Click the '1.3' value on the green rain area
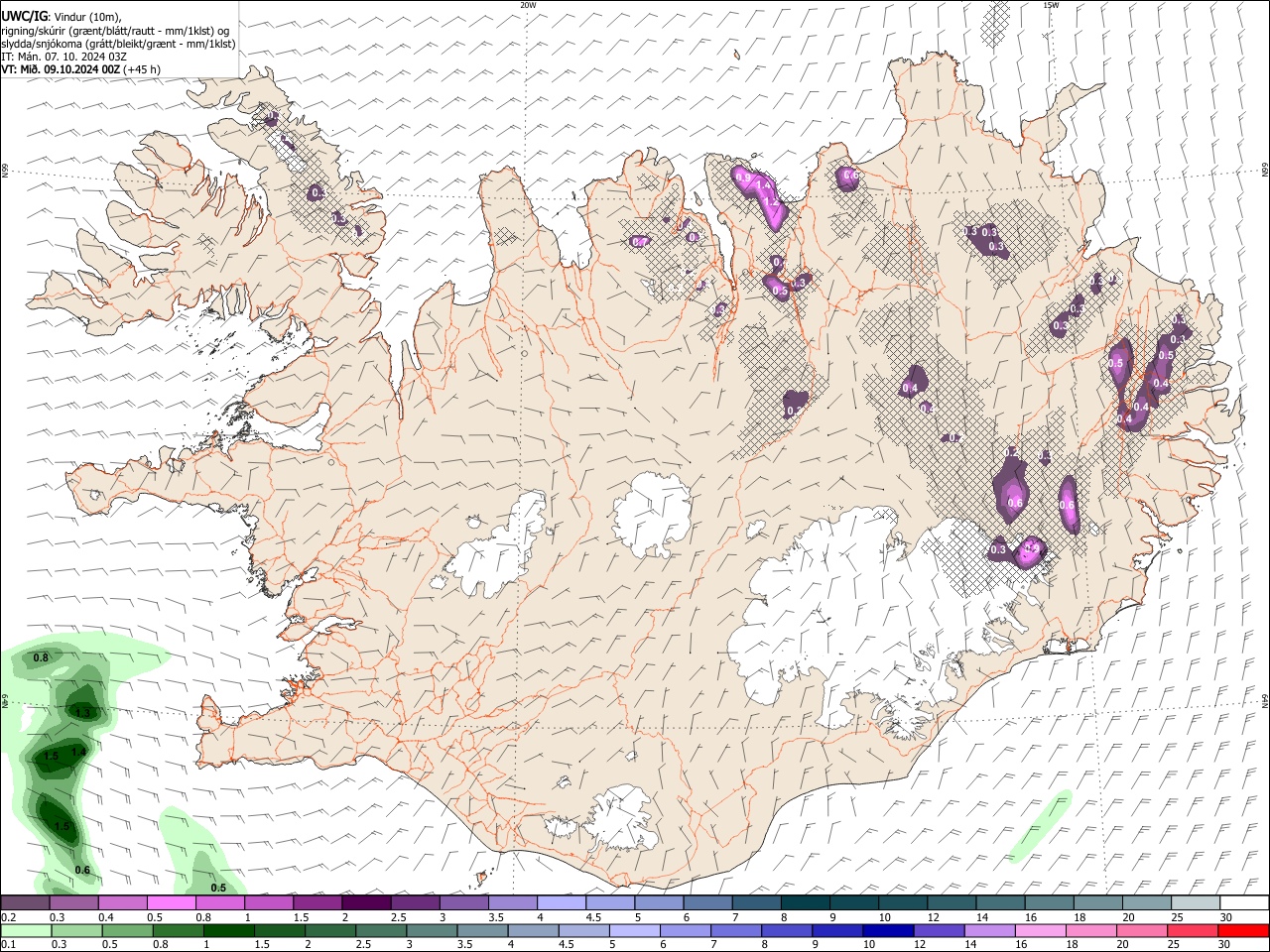 coord(83,712)
